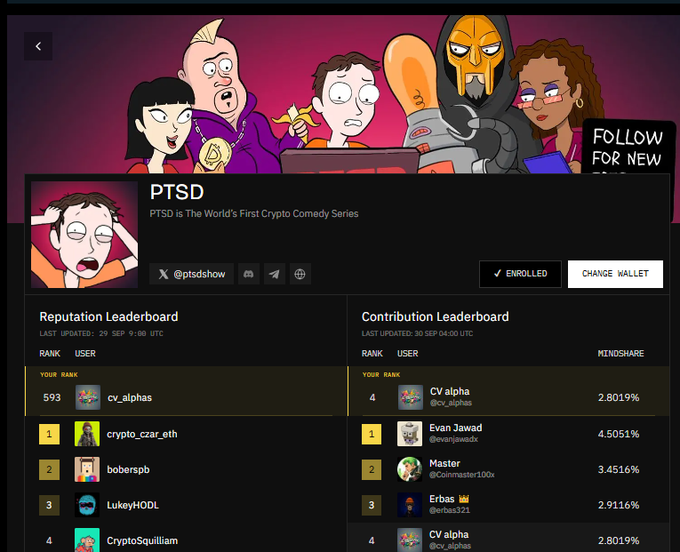Click the PTSD project title
Image resolution: width=680 pixels, height=552 pixels.
click(x=177, y=192)
